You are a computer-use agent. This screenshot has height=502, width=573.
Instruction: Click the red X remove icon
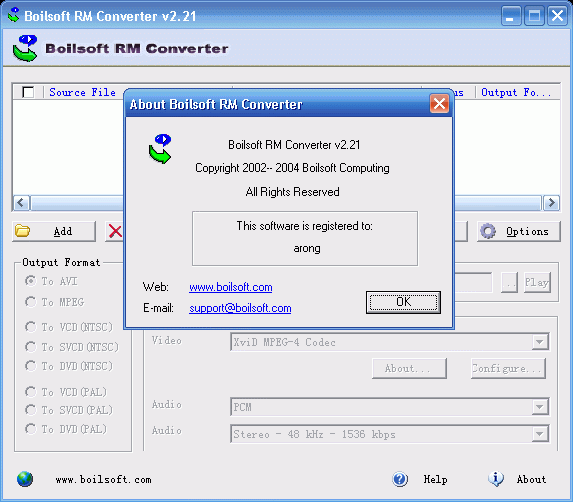coord(115,231)
